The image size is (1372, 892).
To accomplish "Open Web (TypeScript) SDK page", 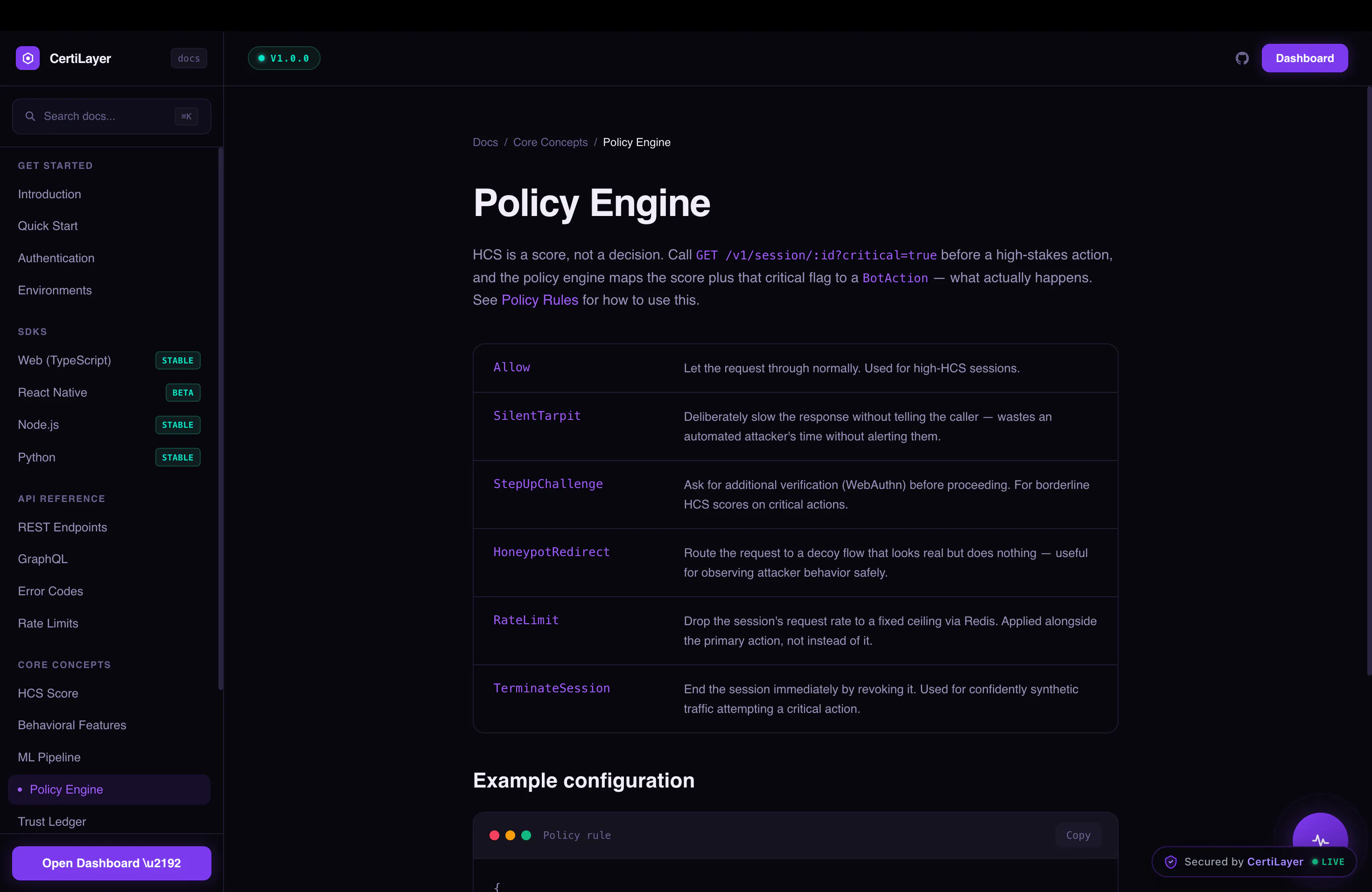I will [64, 360].
